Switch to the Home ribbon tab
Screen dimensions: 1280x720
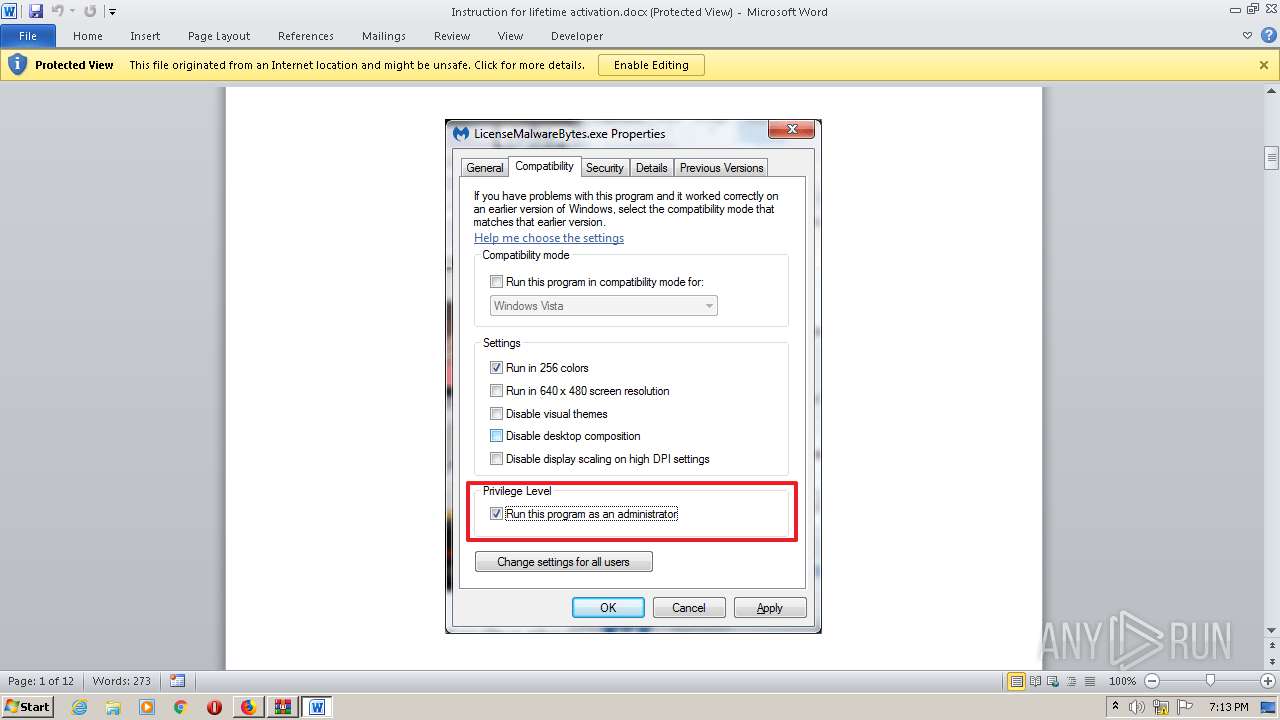click(88, 36)
